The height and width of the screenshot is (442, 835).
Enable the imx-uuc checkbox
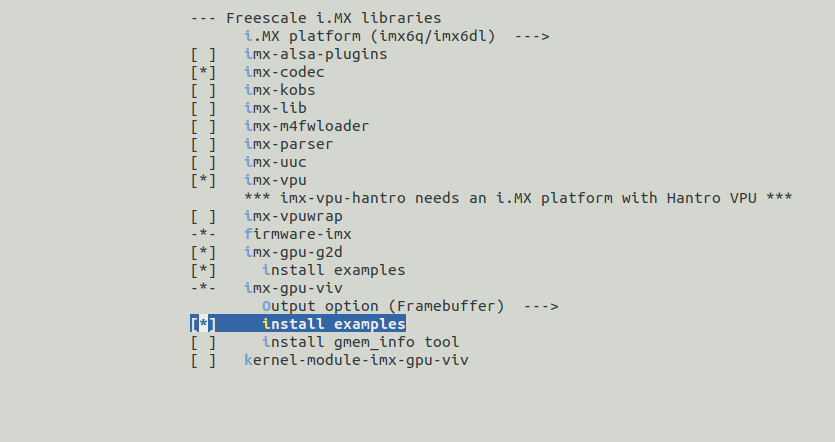[x=203, y=162]
